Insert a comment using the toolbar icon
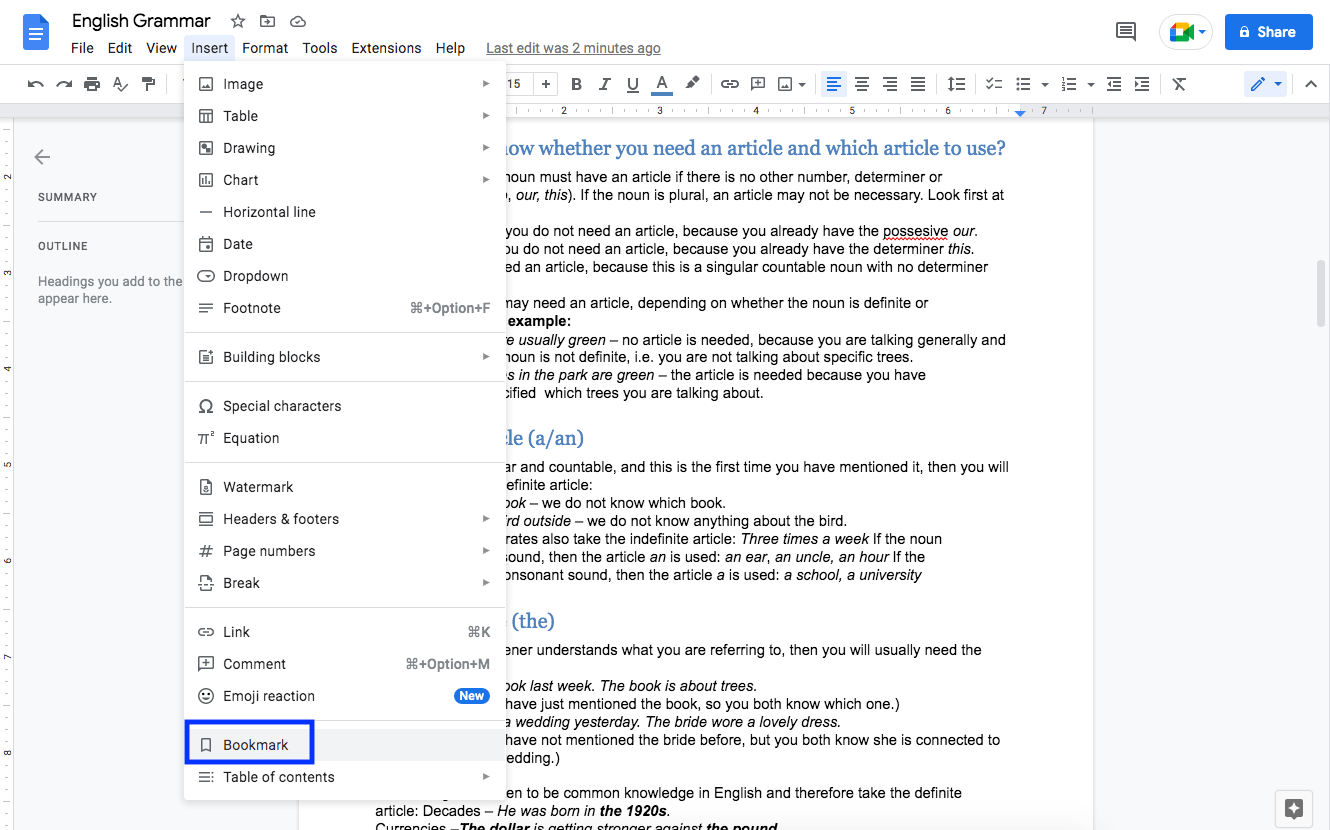The height and width of the screenshot is (830, 1330). coord(757,83)
